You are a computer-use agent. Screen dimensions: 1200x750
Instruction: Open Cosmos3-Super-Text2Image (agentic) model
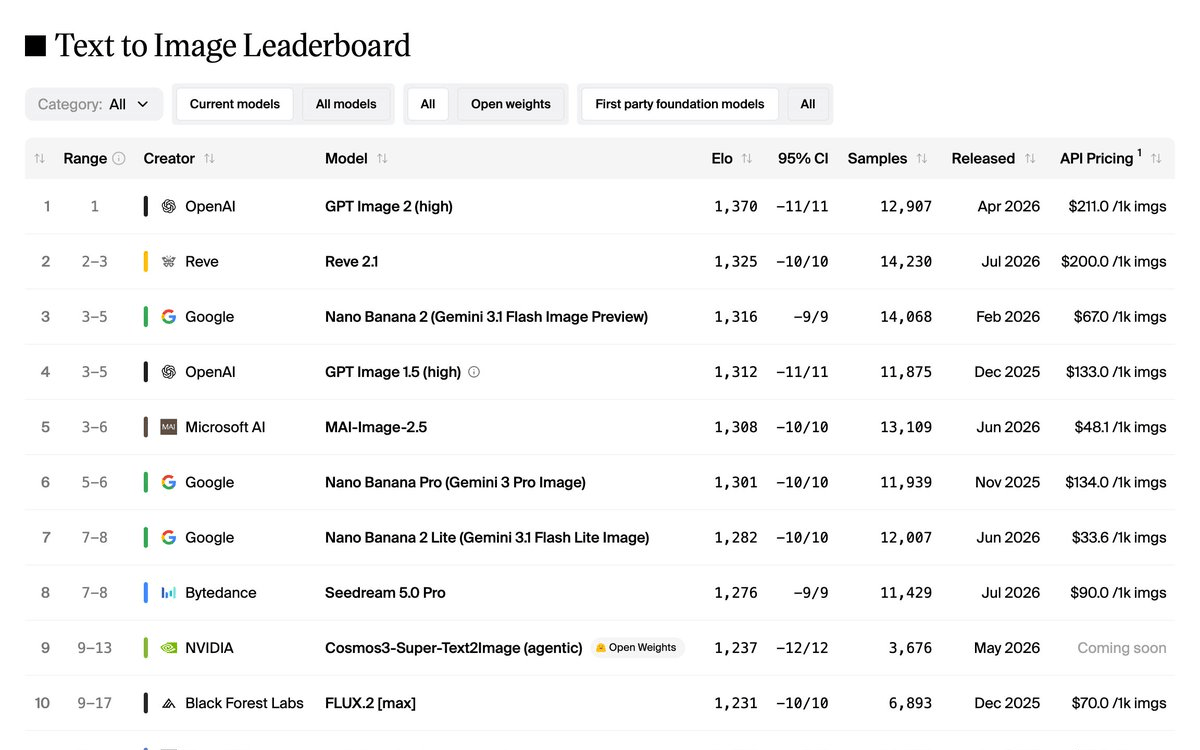(x=454, y=648)
